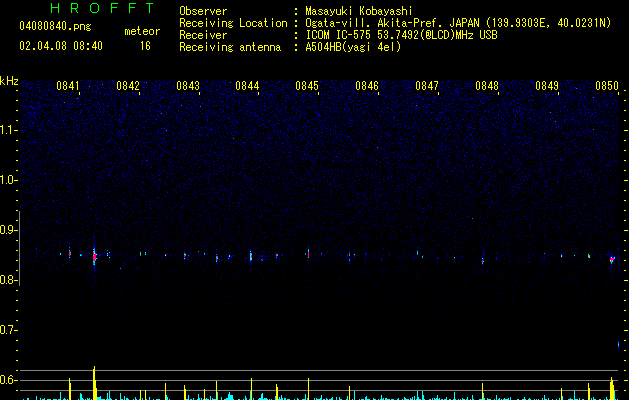Image resolution: width=629 pixels, height=400 pixels.
Task: Click the 0841 time marker
Action: coord(68,86)
